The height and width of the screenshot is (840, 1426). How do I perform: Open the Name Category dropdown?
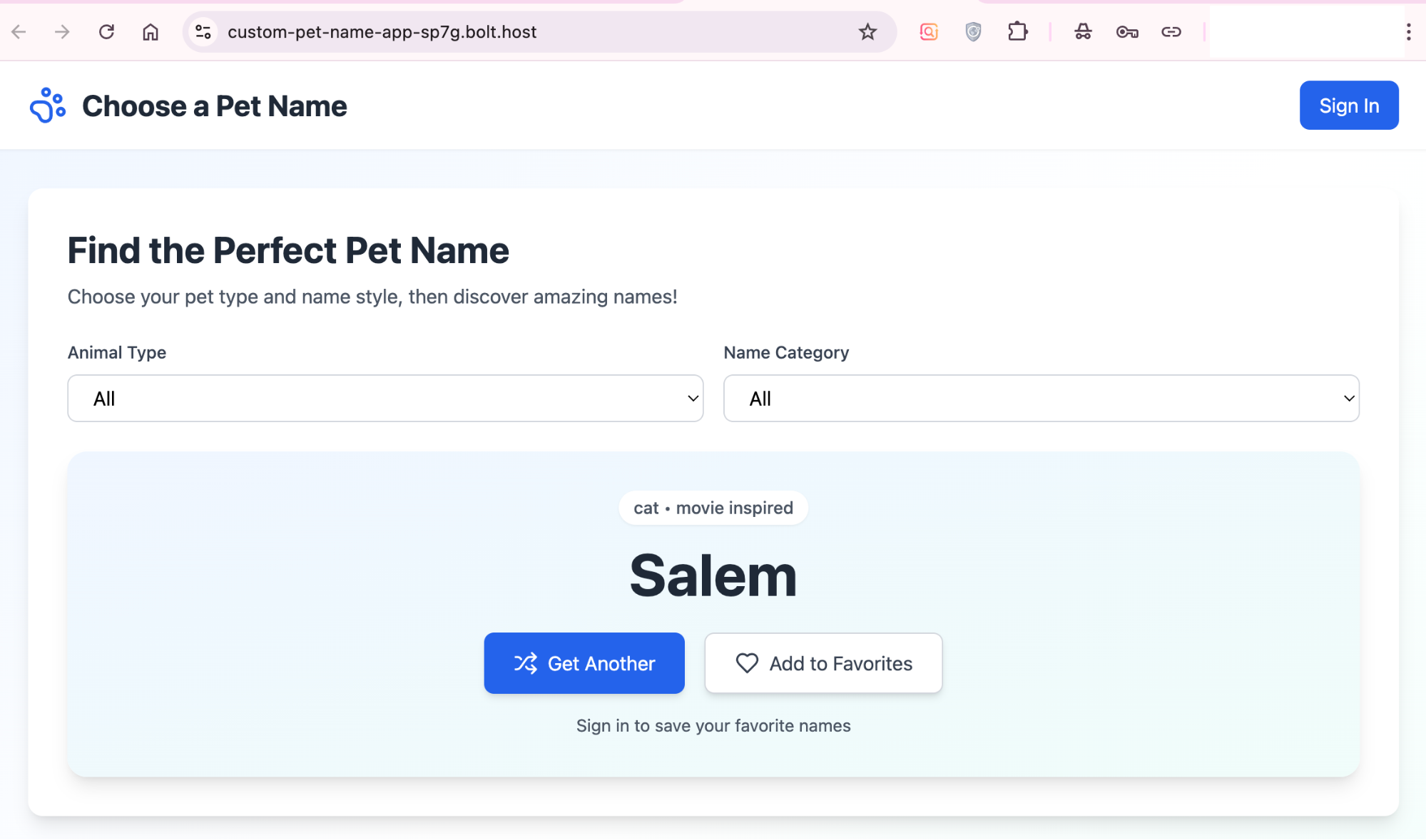[1041, 399]
